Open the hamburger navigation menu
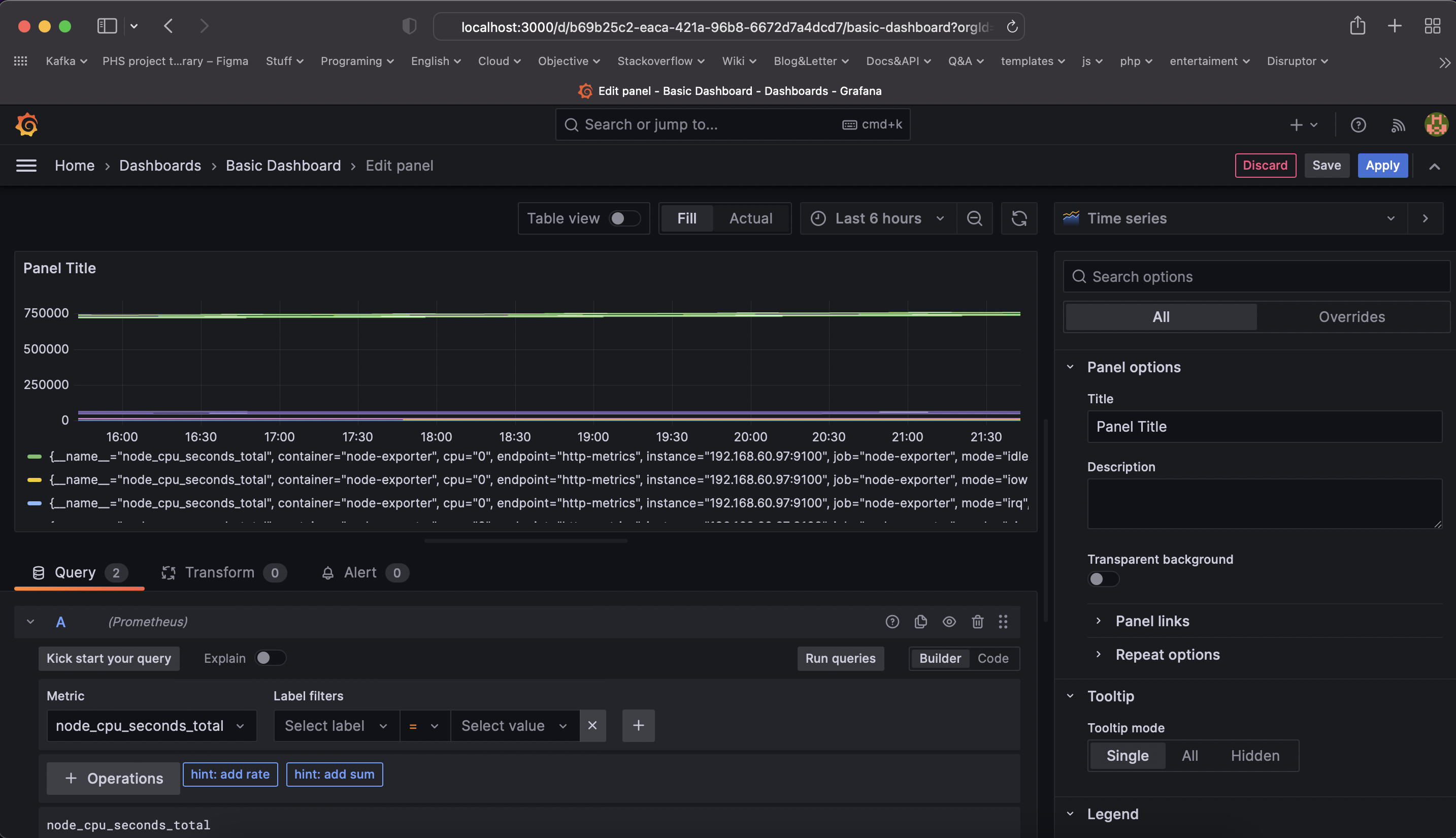The image size is (1456, 838). pyautogui.click(x=26, y=166)
